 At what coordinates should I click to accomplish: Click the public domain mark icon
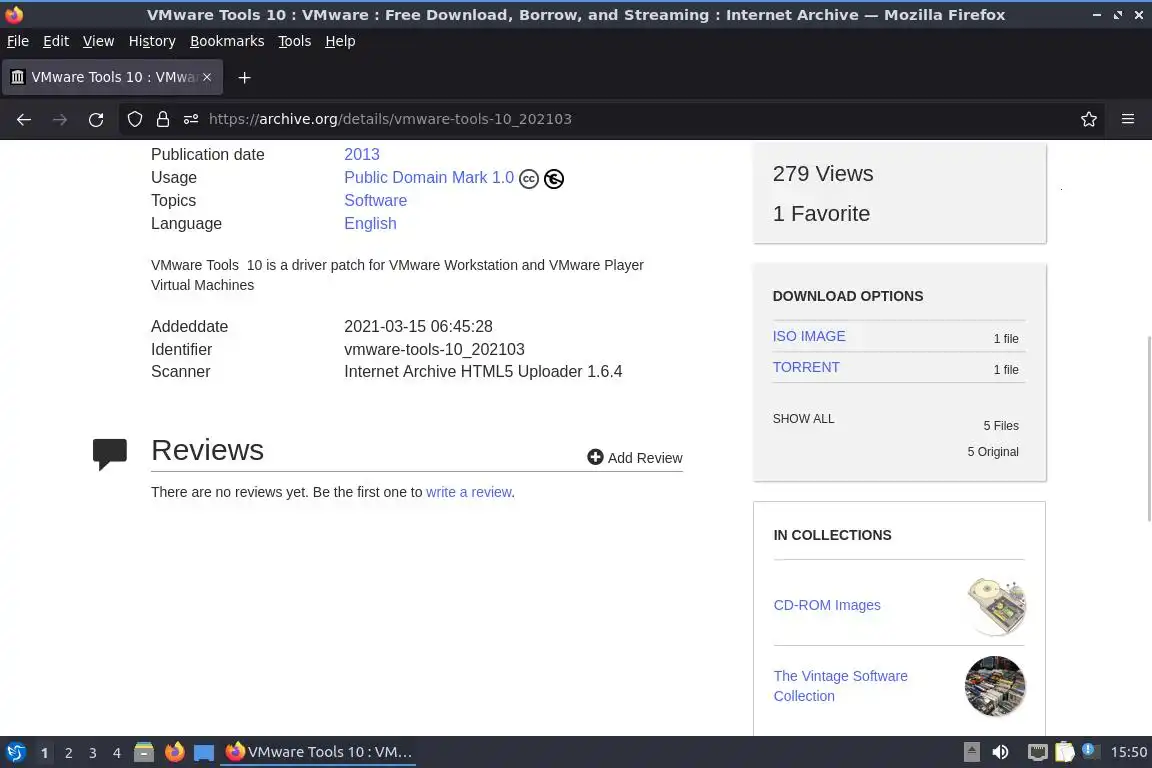point(554,179)
